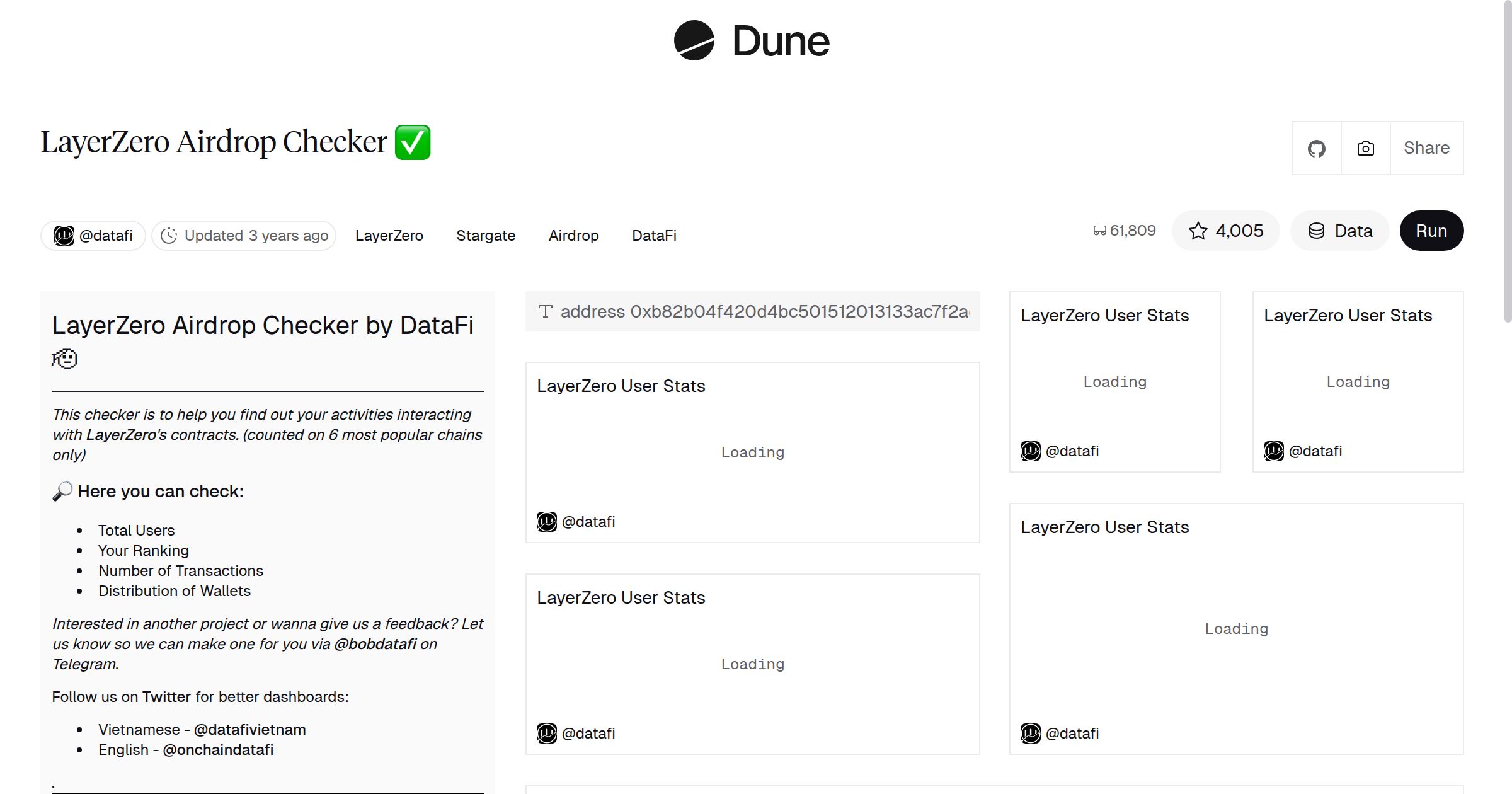Click the Dune logo at the top
The width and height of the screenshot is (1512, 794).
pyautogui.click(x=753, y=41)
